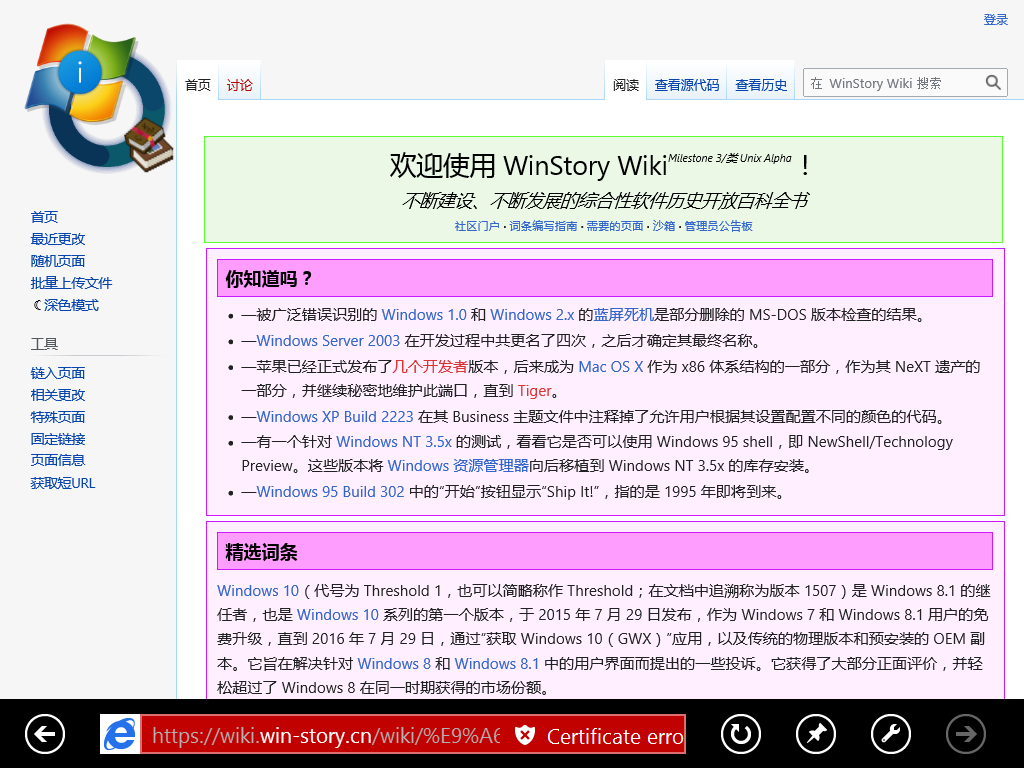The width and height of the screenshot is (1024, 768).
Task: Open the Windows Server 2003 link
Action: pyautogui.click(x=328, y=341)
